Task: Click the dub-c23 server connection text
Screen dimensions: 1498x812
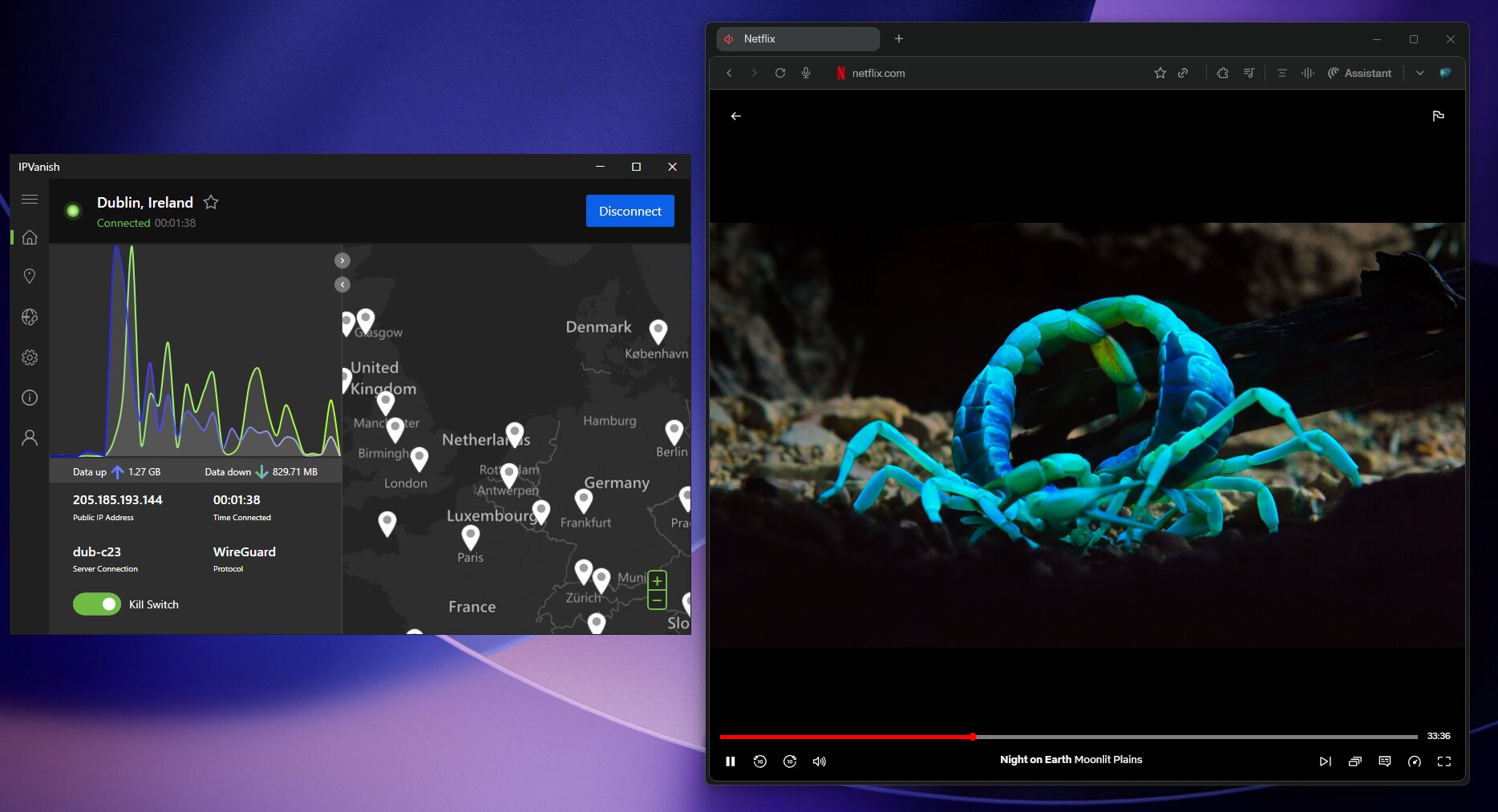Action: [97, 552]
